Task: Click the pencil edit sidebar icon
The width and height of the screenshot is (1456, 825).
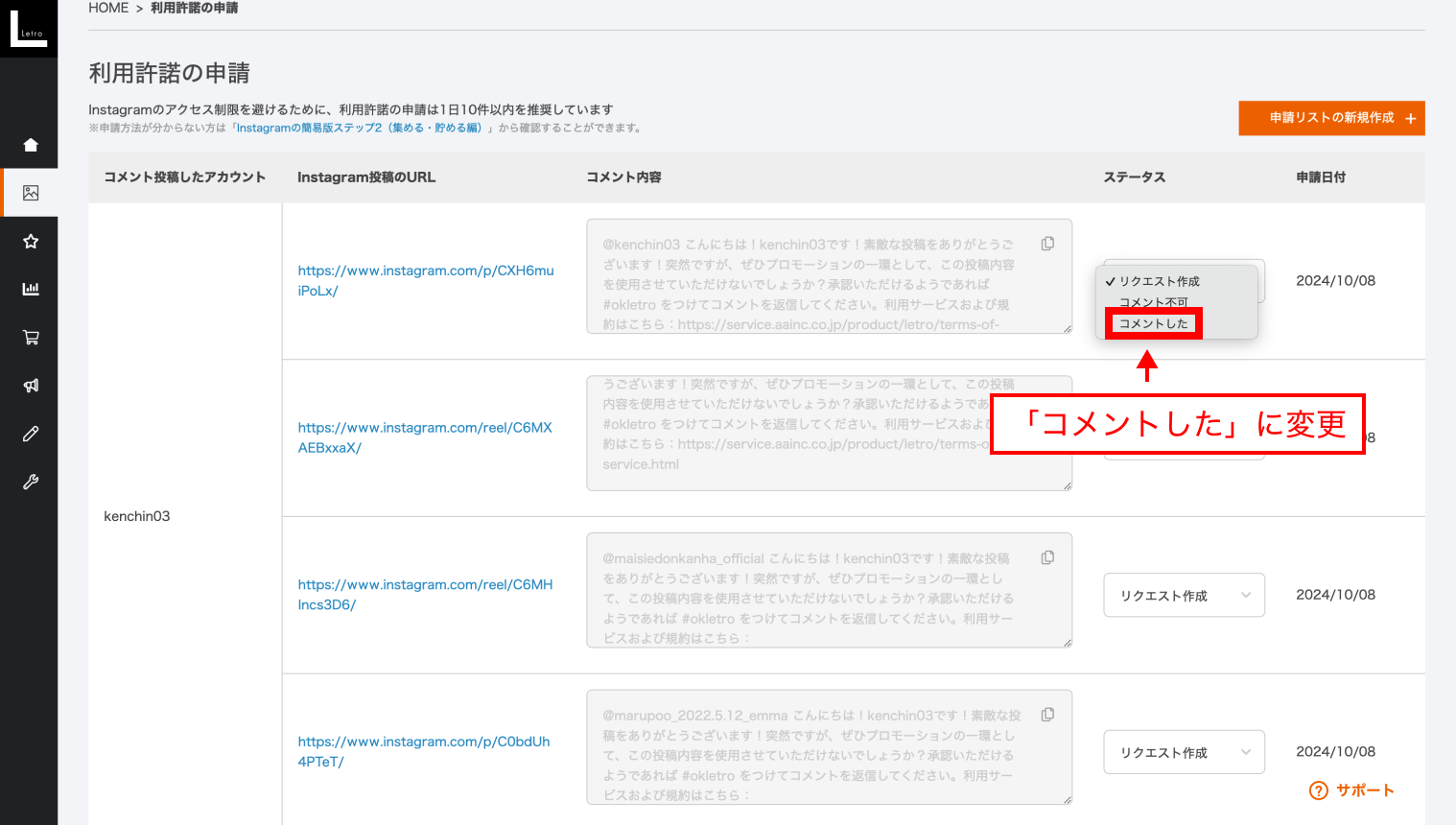Action: 31,434
